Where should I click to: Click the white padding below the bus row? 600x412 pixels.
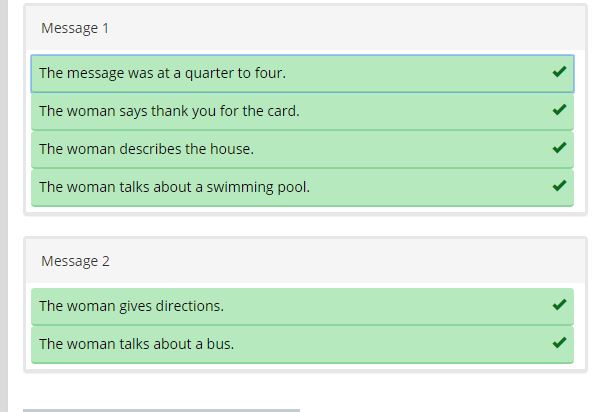300,367
